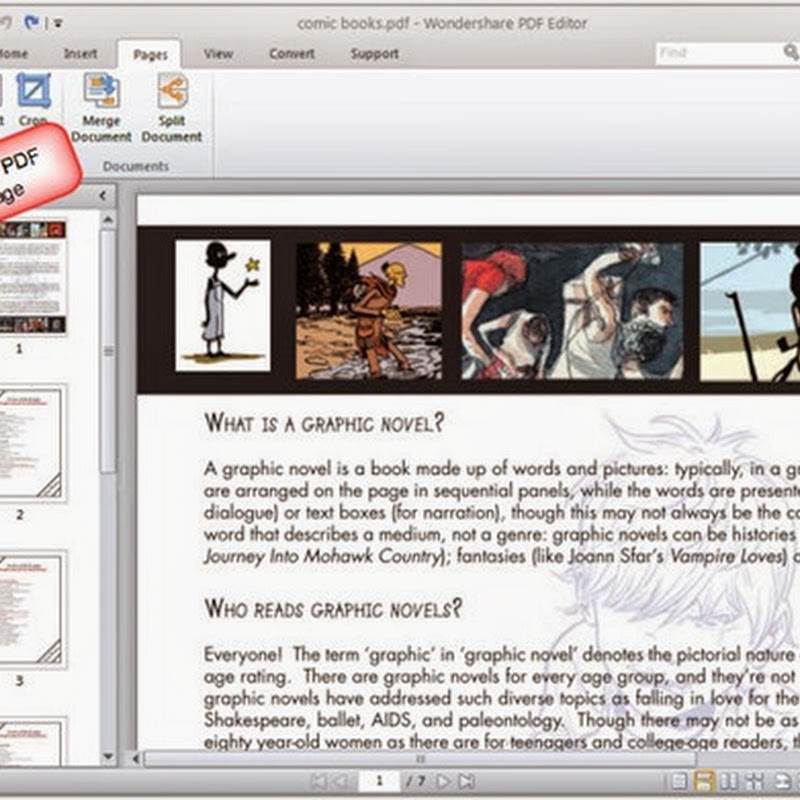Click the 'What is a graphic novel?' heading
The width and height of the screenshot is (800, 800).
point(324,423)
